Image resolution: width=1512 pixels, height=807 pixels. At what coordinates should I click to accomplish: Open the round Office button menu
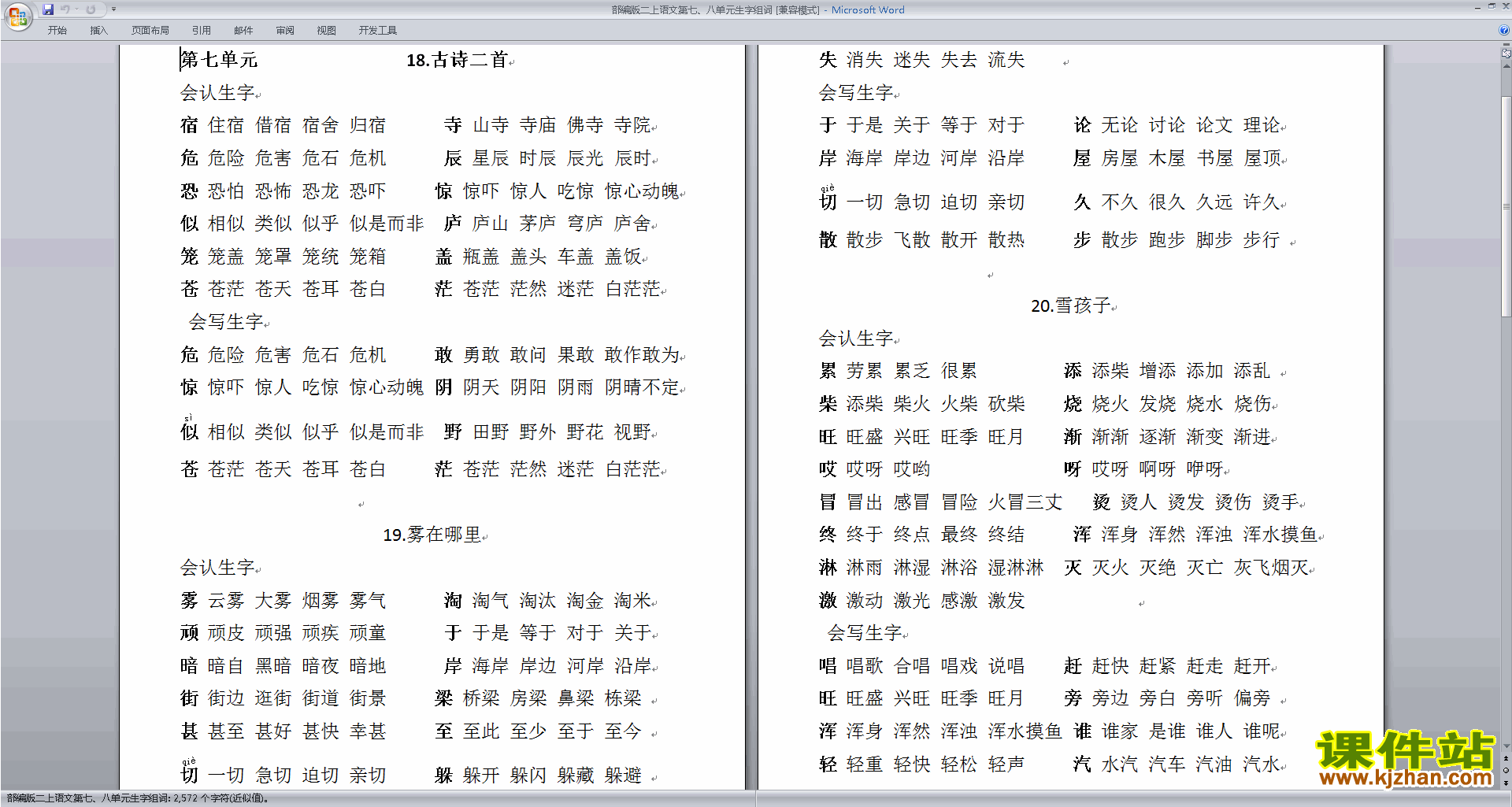coord(17,16)
